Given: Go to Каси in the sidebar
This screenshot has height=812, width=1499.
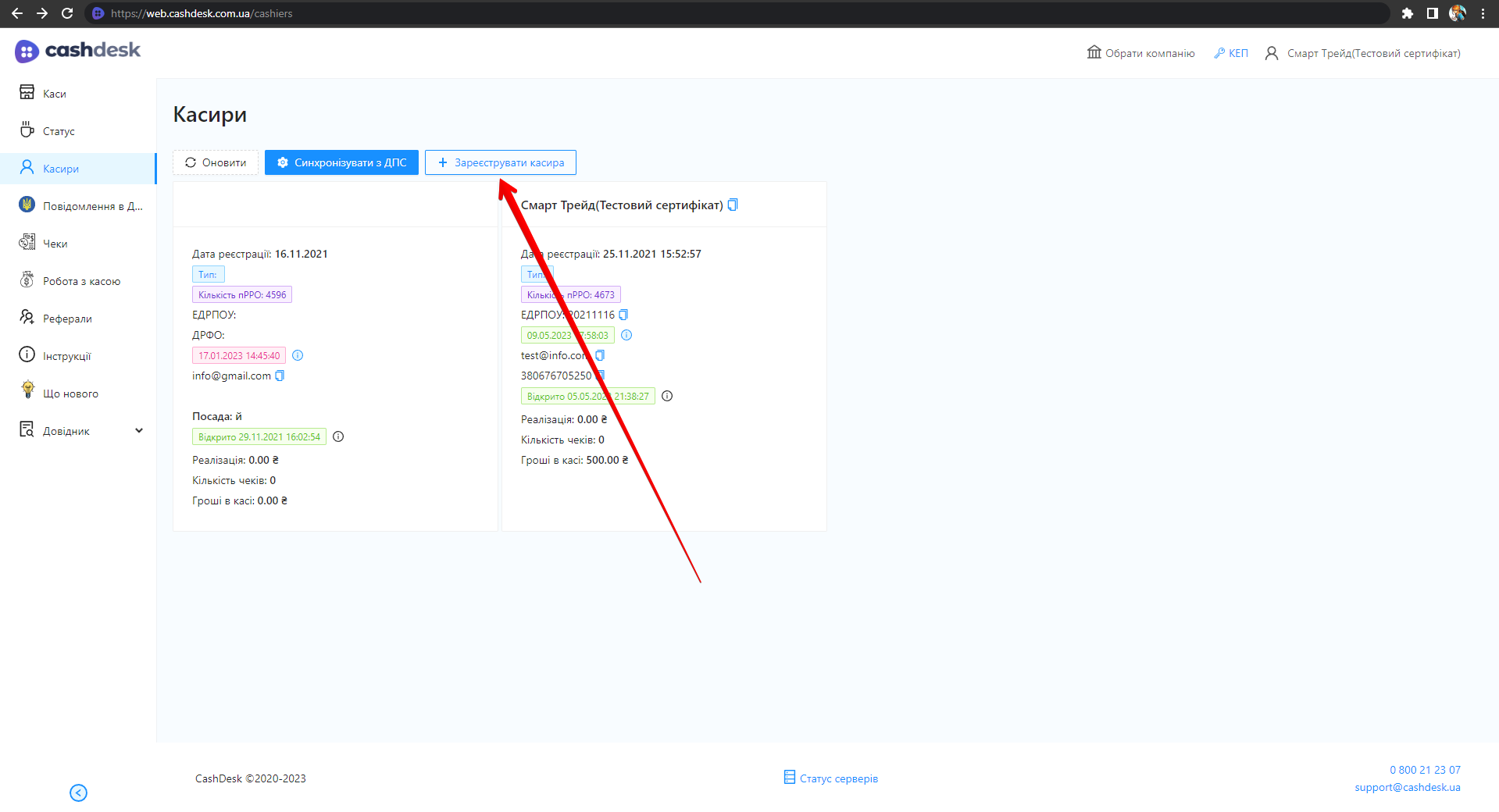Looking at the screenshot, I should pyautogui.click(x=54, y=94).
